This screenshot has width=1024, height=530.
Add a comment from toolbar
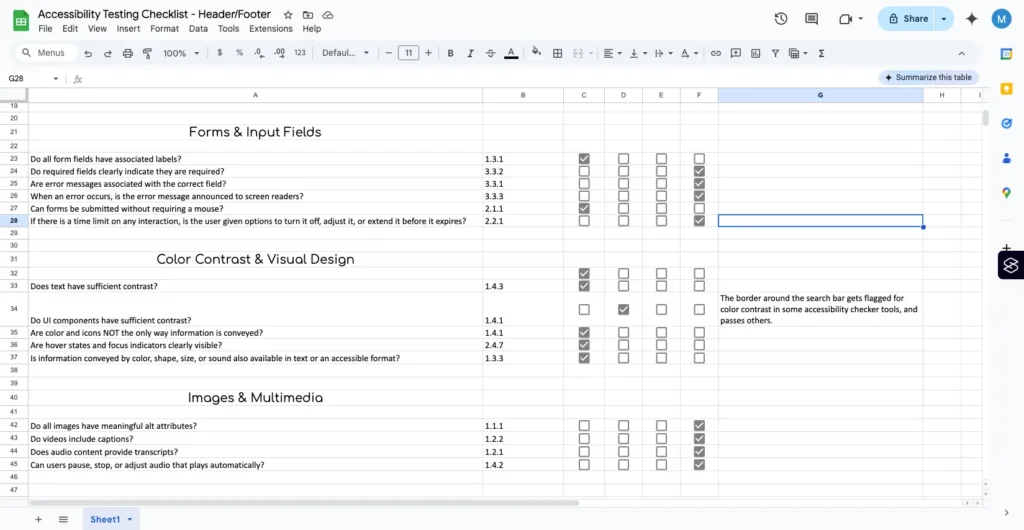tap(736, 54)
